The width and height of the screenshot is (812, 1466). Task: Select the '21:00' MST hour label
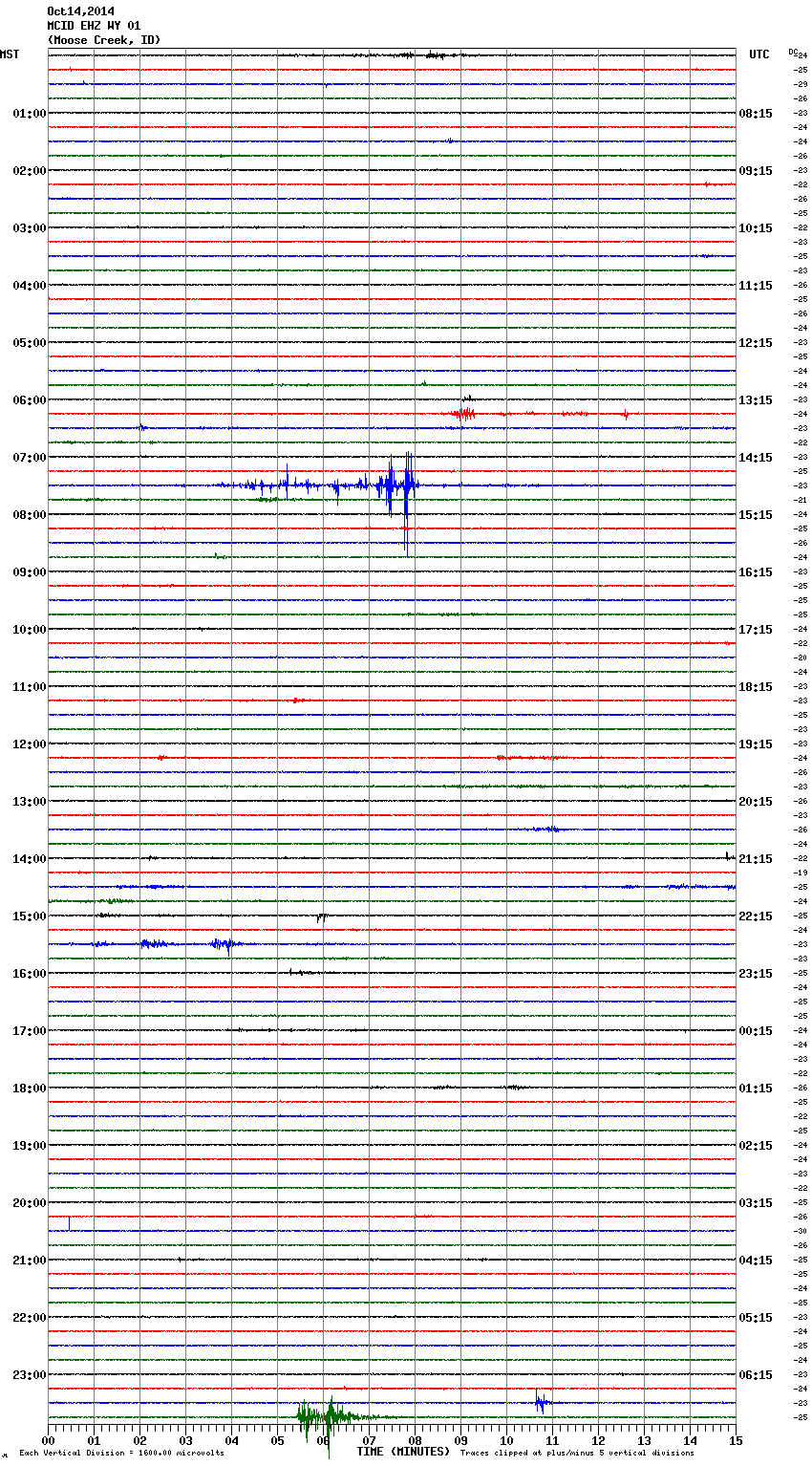point(29,1261)
